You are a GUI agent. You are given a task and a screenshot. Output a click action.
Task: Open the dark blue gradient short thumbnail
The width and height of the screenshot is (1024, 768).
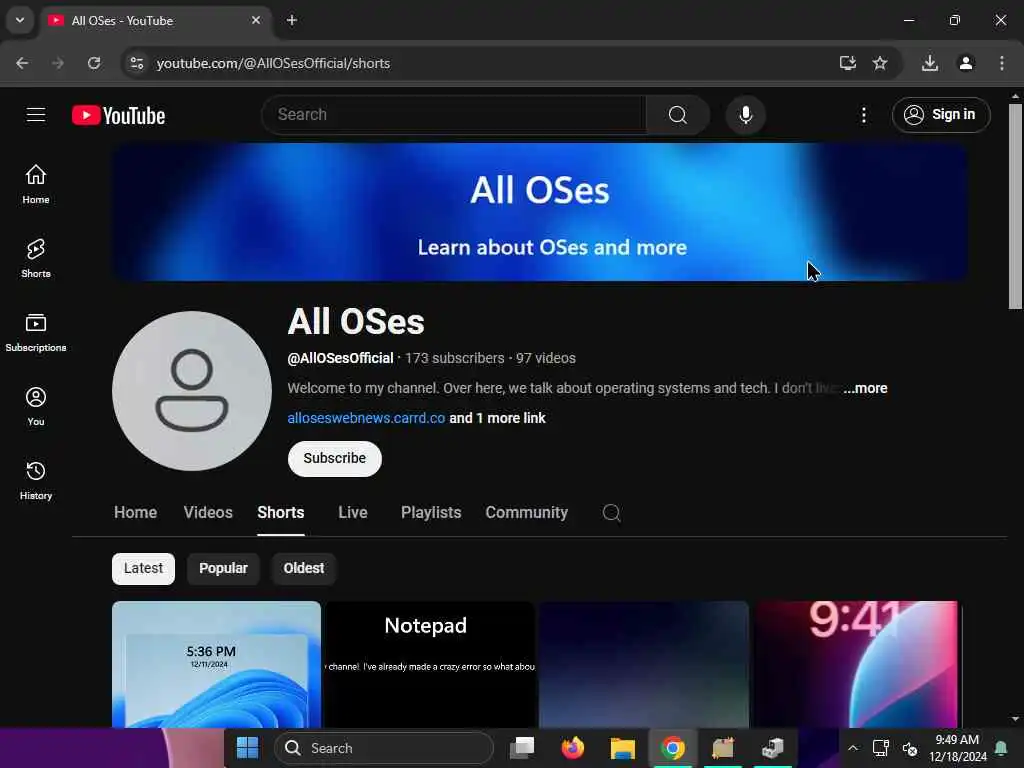click(644, 664)
